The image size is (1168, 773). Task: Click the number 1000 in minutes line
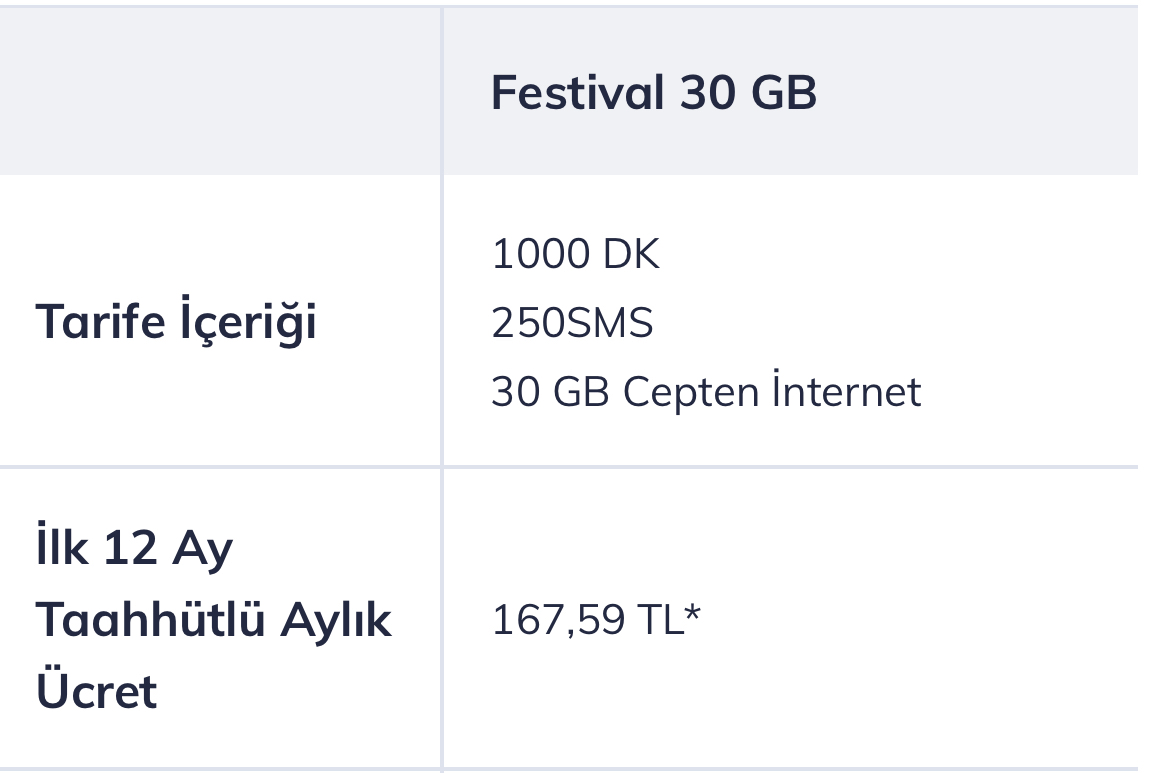[541, 254]
